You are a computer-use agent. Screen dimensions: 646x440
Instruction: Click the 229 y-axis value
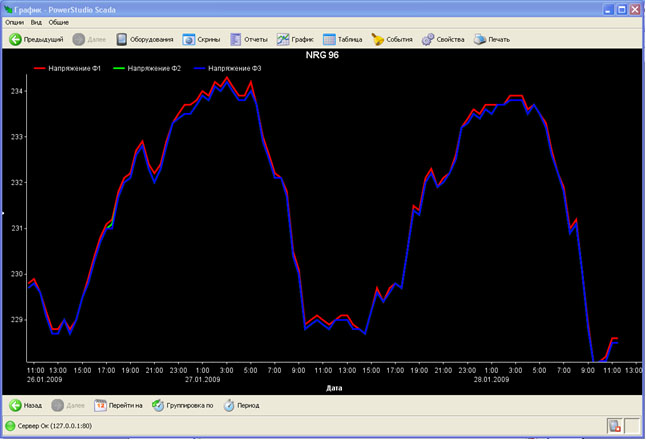pyautogui.click(x=16, y=320)
